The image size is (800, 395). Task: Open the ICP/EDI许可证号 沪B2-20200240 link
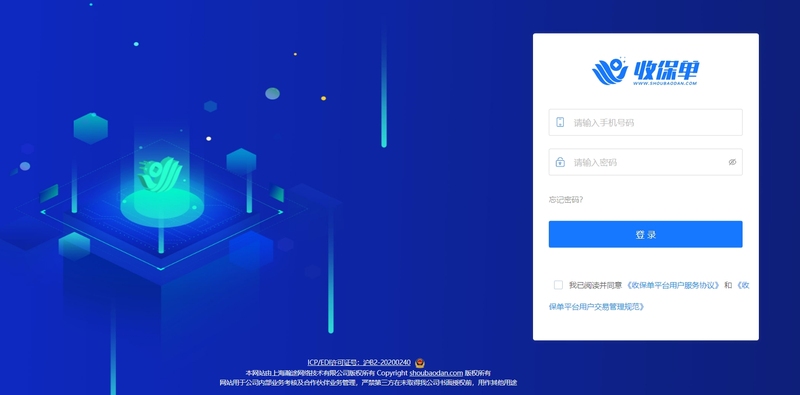[x=359, y=363]
